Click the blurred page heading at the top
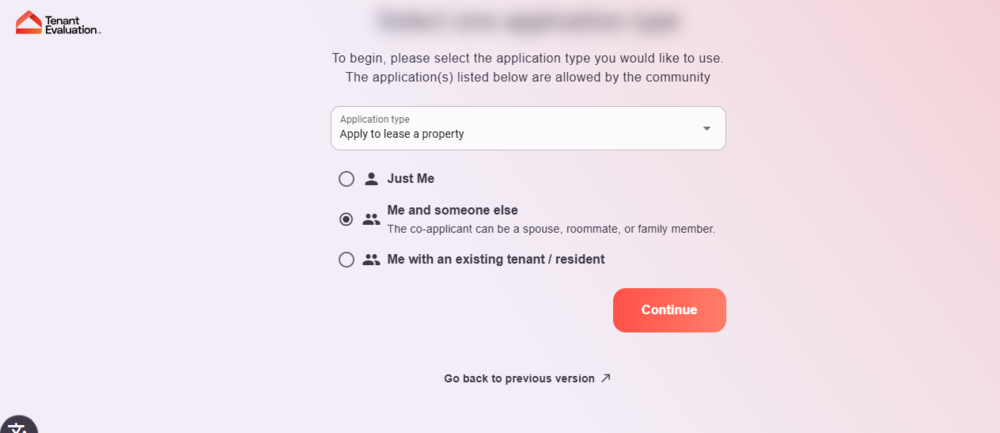The height and width of the screenshot is (433, 1000). tap(528, 20)
